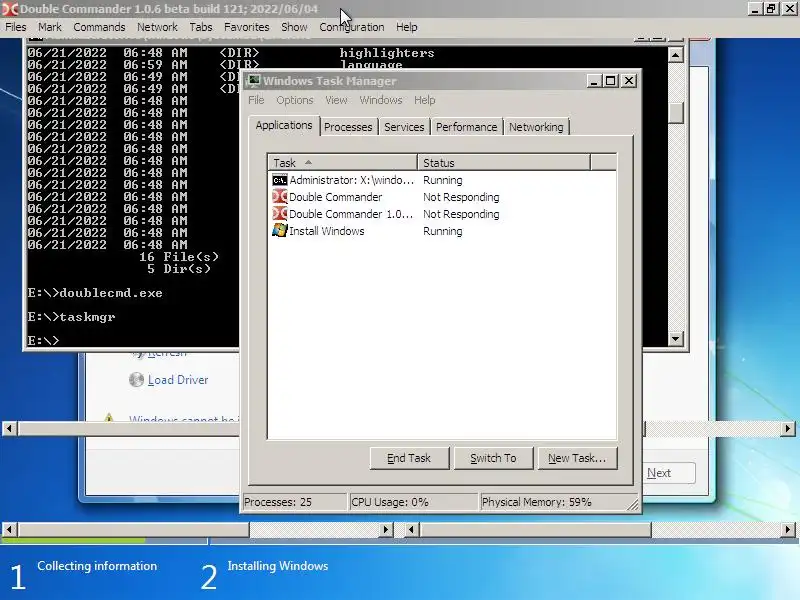Viewport: 800px width, 600px height.
Task: Switch to the Processes tab
Action: (x=348, y=127)
